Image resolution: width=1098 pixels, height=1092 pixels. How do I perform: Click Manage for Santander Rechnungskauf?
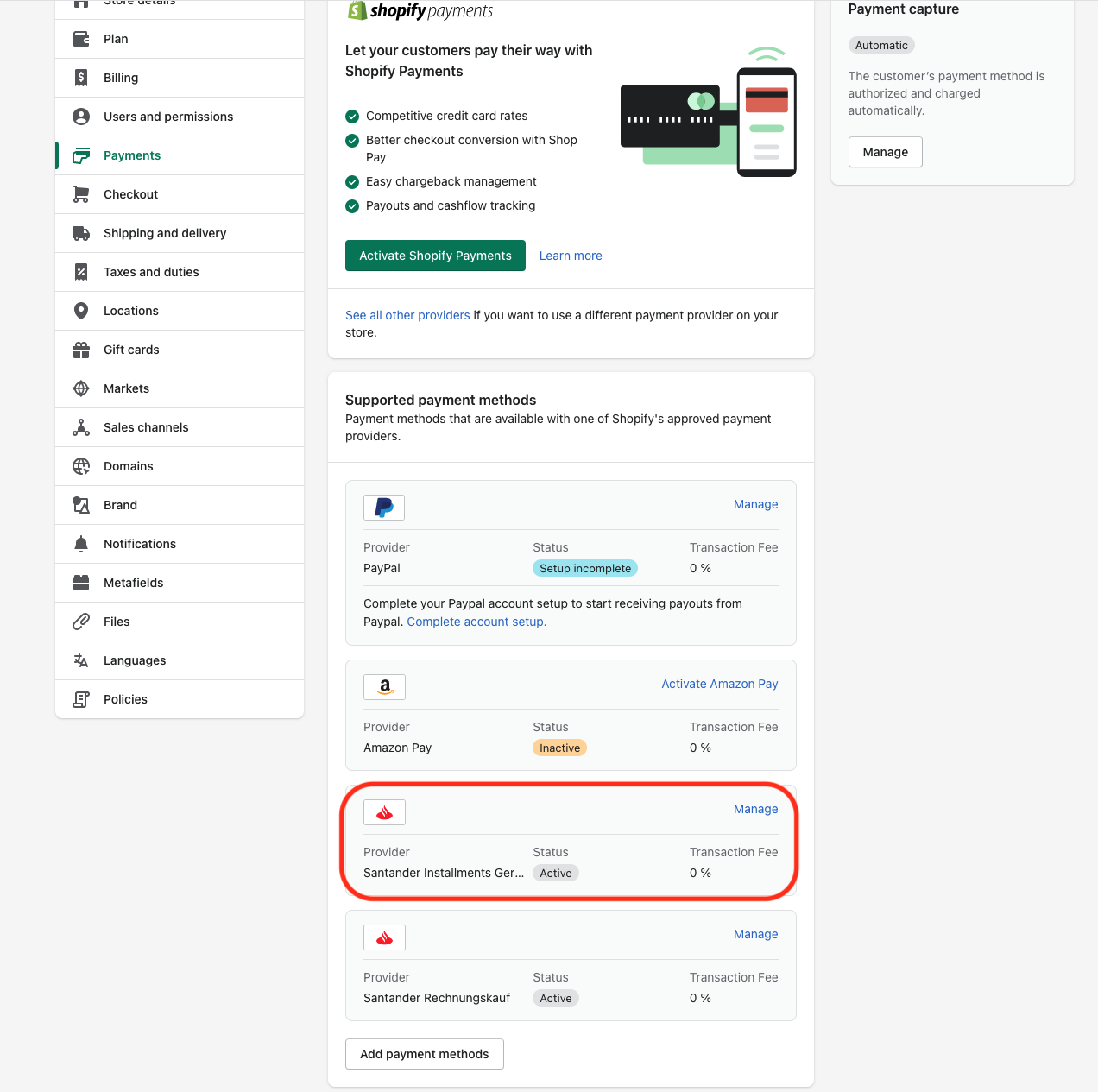[x=756, y=934]
